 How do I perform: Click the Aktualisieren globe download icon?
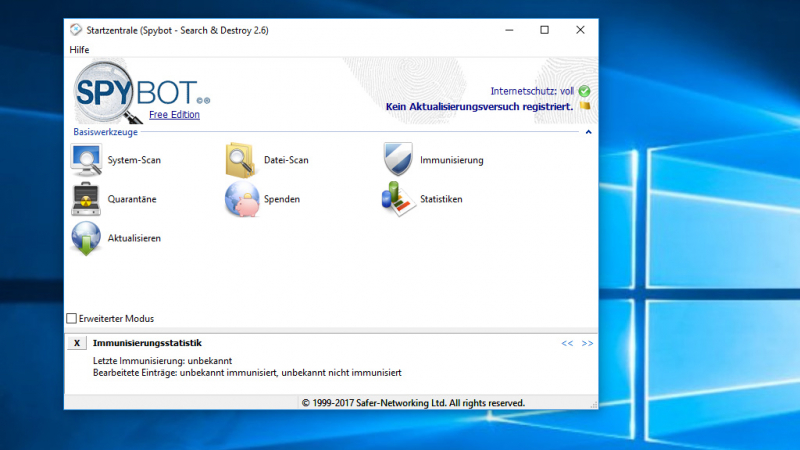click(x=86, y=239)
